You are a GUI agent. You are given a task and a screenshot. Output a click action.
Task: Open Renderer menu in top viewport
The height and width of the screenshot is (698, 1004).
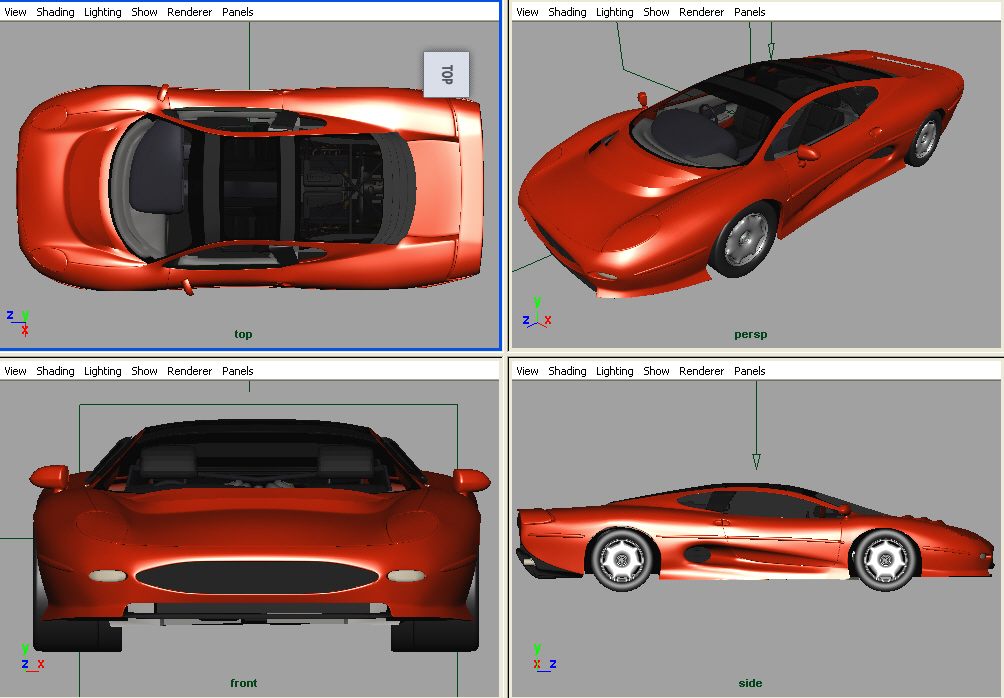pos(190,12)
